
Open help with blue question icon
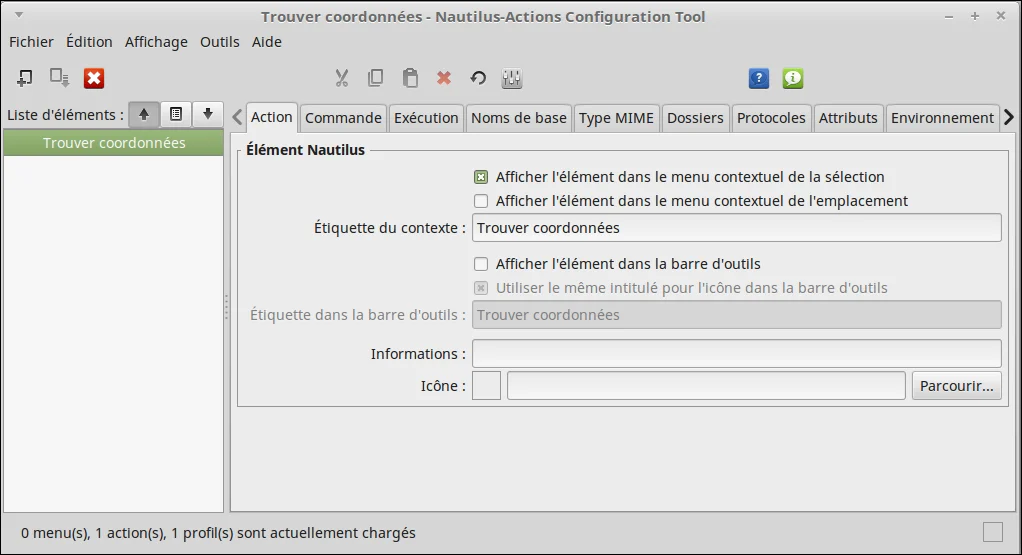point(759,78)
